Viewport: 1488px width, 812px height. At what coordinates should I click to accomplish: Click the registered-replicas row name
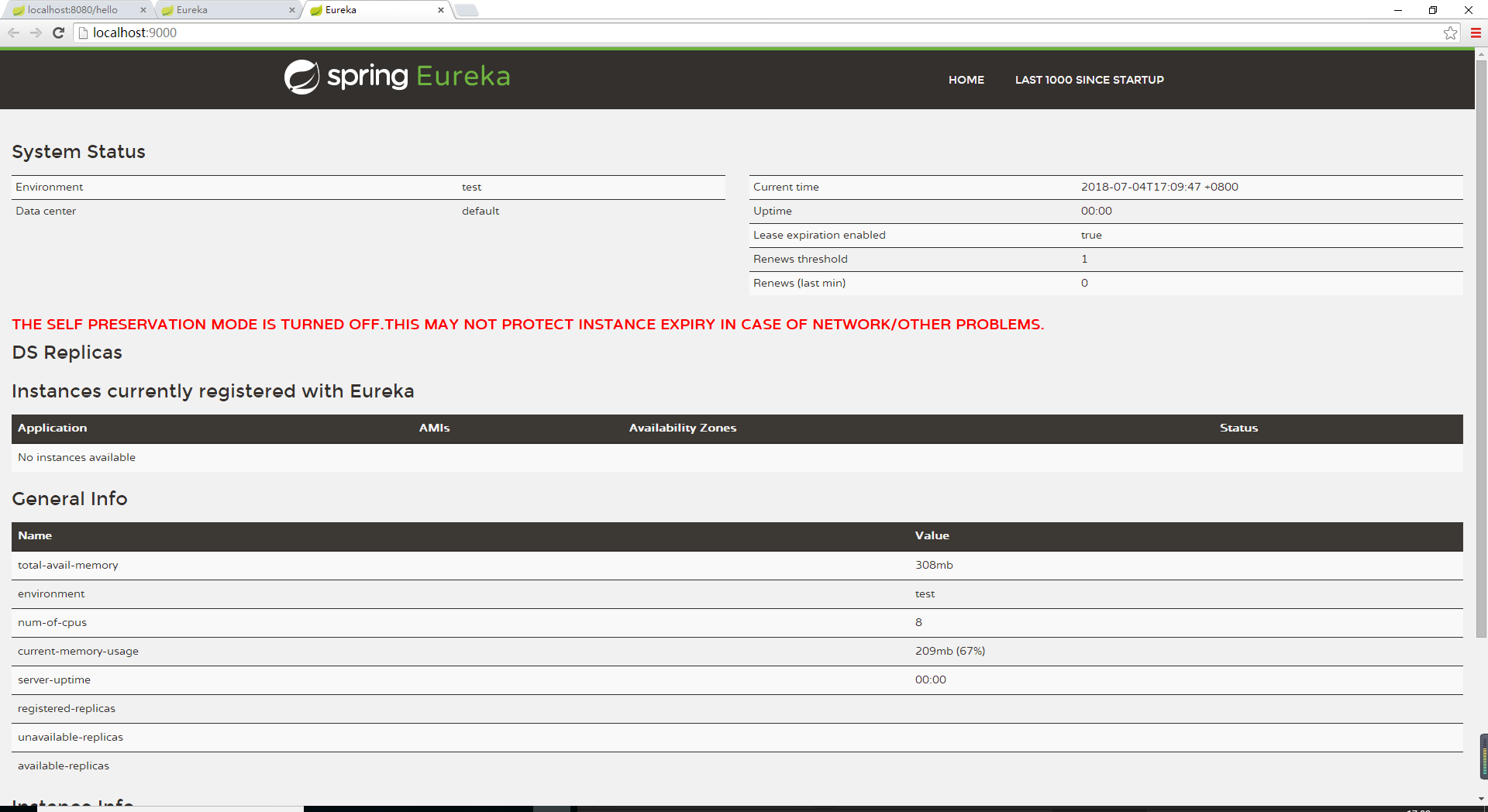(67, 709)
